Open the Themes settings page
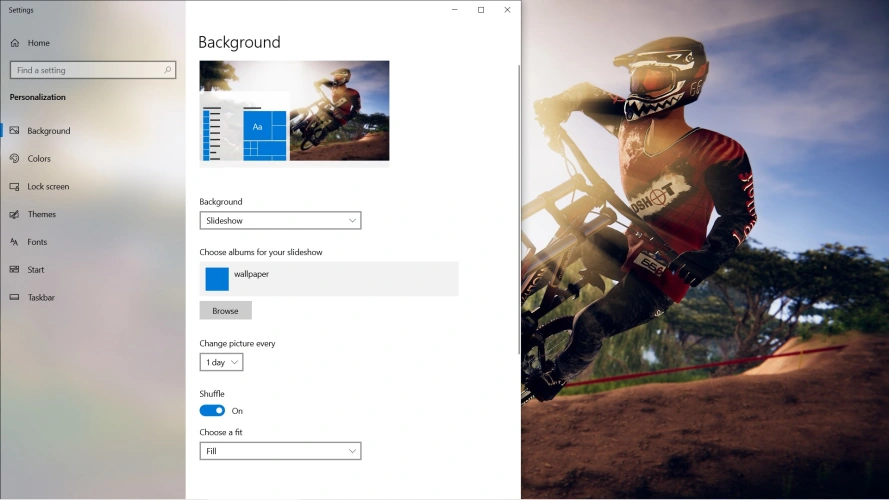Viewport: 889px width, 500px height. [x=42, y=215]
